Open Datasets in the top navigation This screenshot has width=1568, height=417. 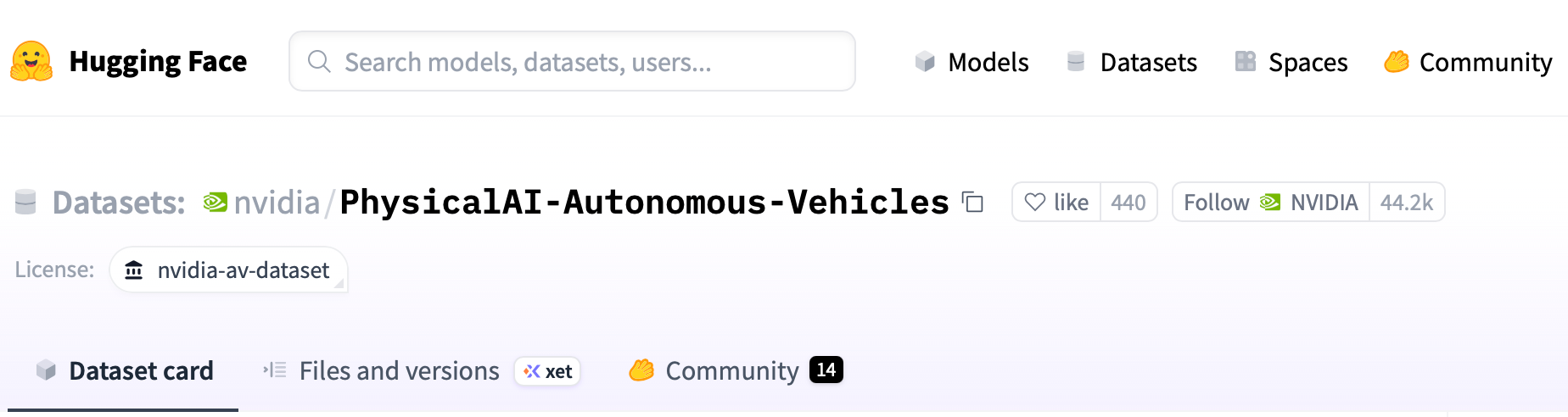pos(1132,62)
